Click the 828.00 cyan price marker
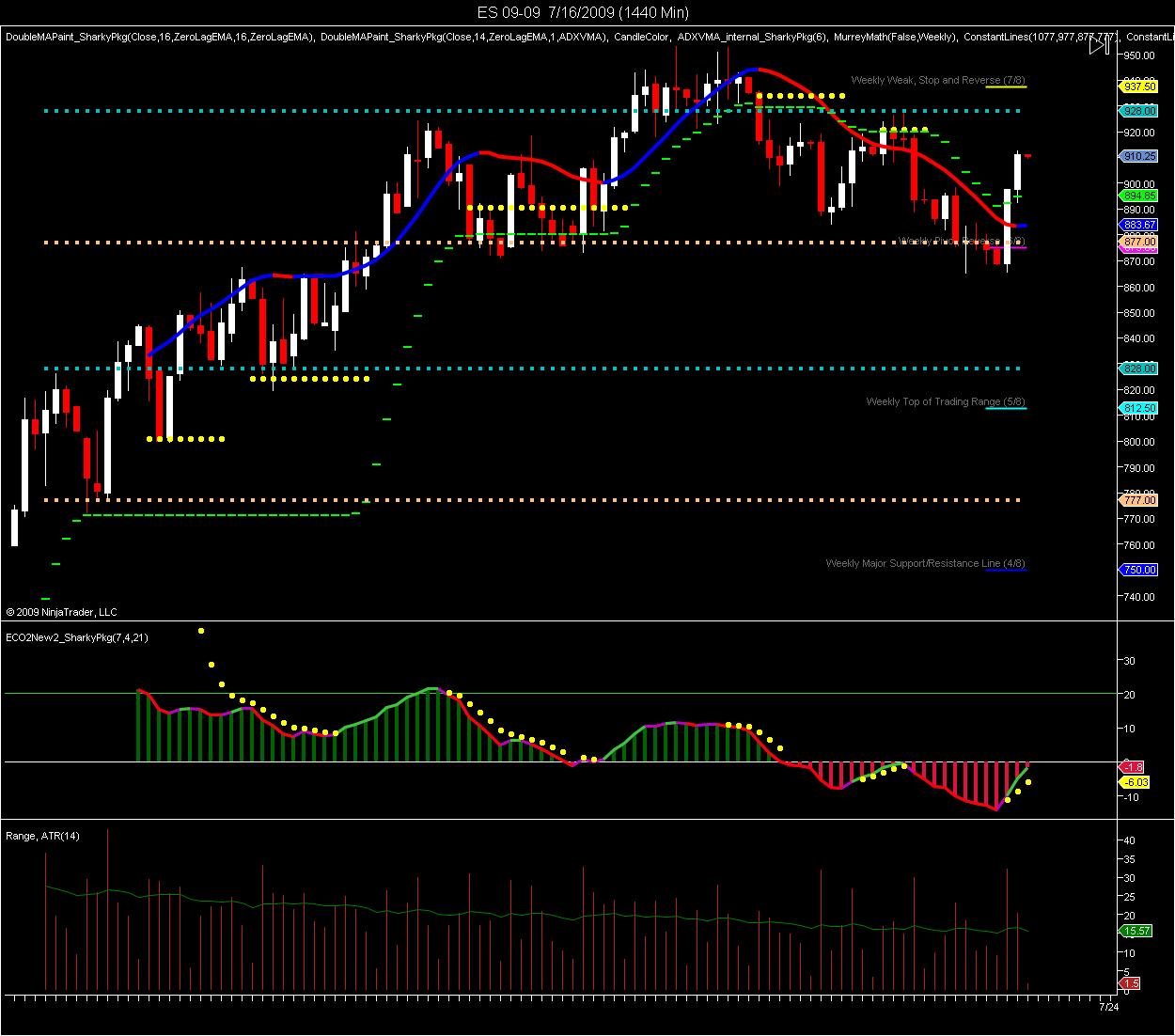The height and width of the screenshot is (1036, 1175). [x=1138, y=369]
